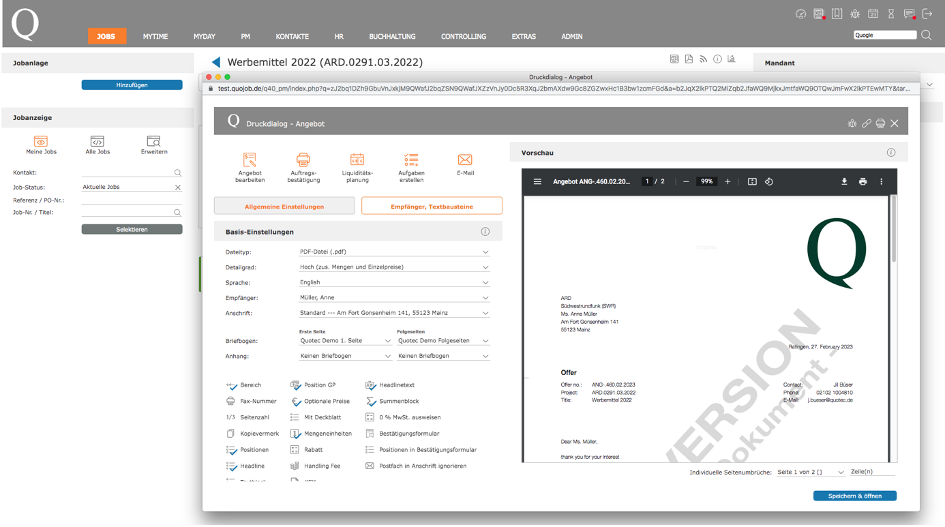Clear the Job-Status field with X

(x=178, y=188)
